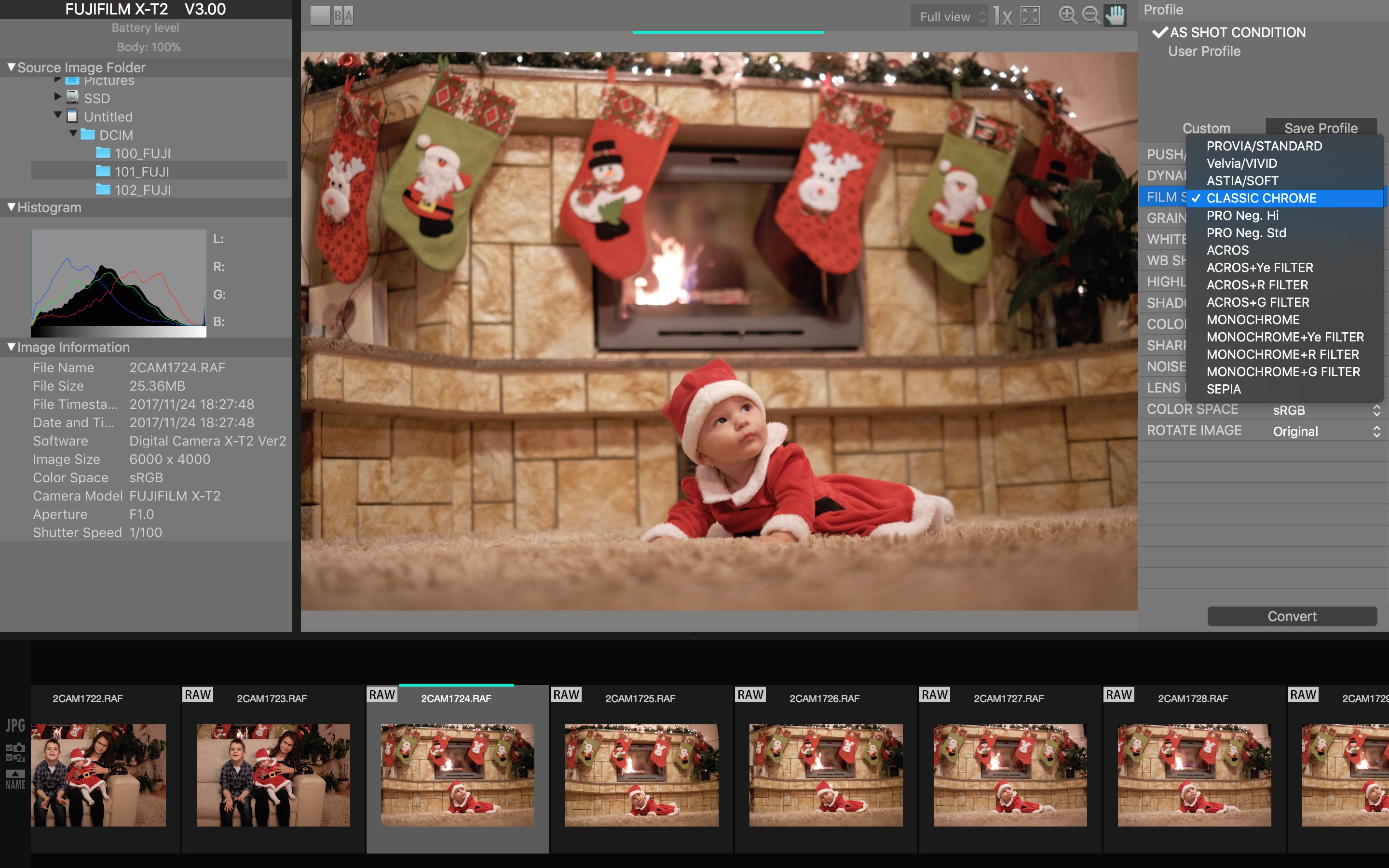Click RAW badge on 2CAM1727.RAF
The width and height of the screenshot is (1389, 868).
[x=935, y=694]
